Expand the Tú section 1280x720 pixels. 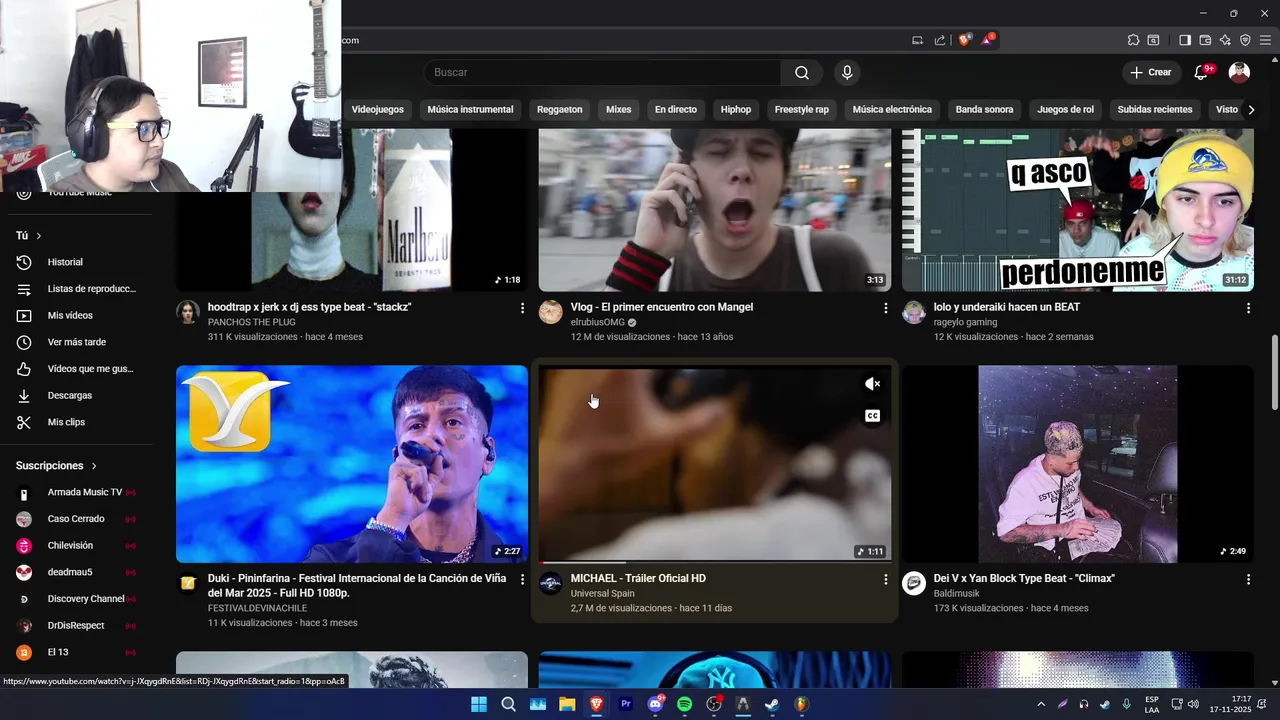pos(29,236)
